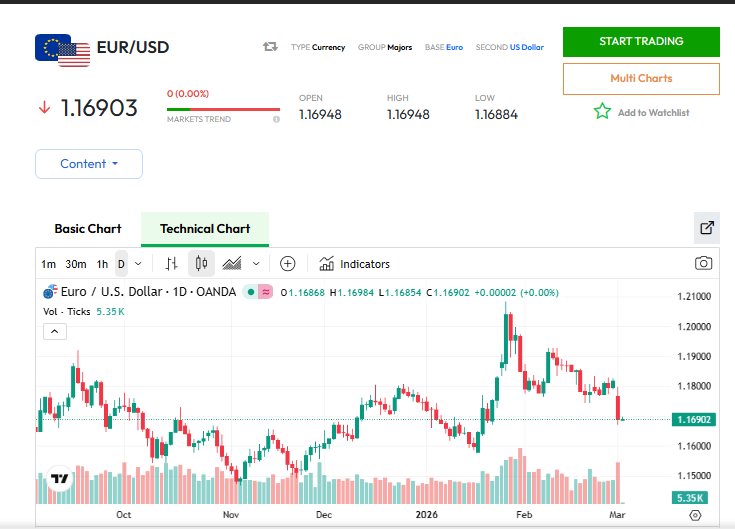The height and width of the screenshot is (529, 735).
Task: Click the TradingView logo on chart
Action: click(60, 479)
